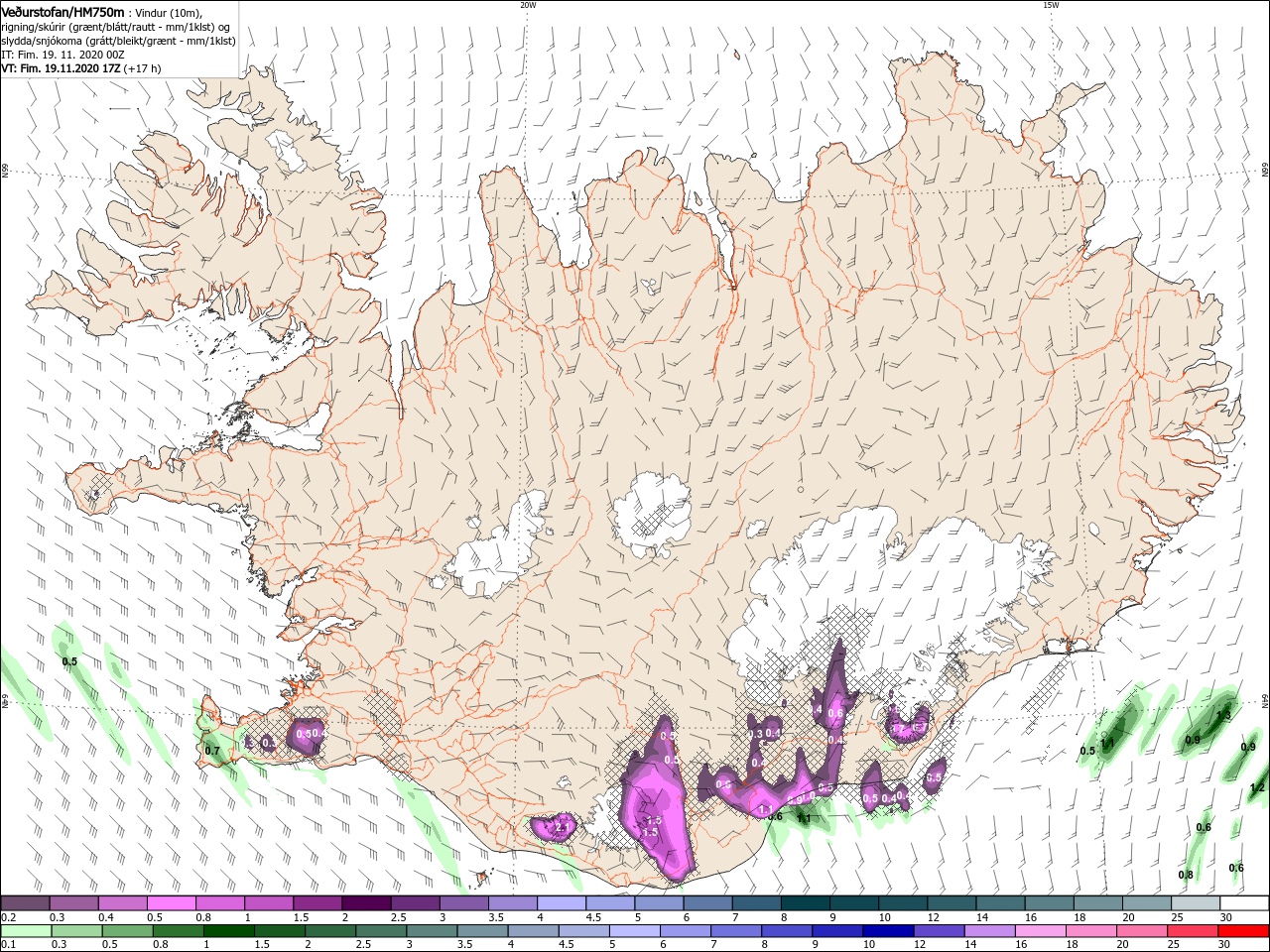Select lower-scale swatch labeled 2.5
Viewport: 1270px width, 952px height.
point(381,931)
